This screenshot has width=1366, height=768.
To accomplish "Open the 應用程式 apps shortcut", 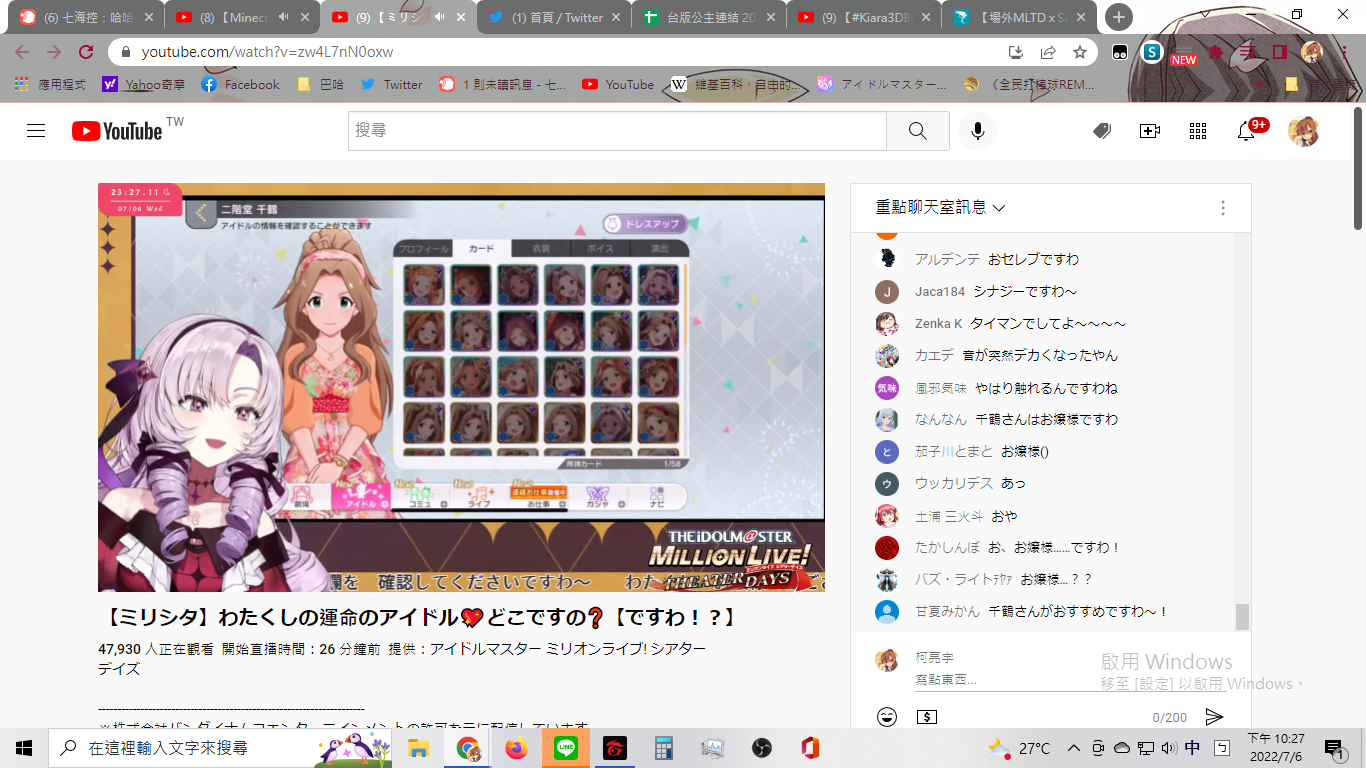I will tap(50, 85).
